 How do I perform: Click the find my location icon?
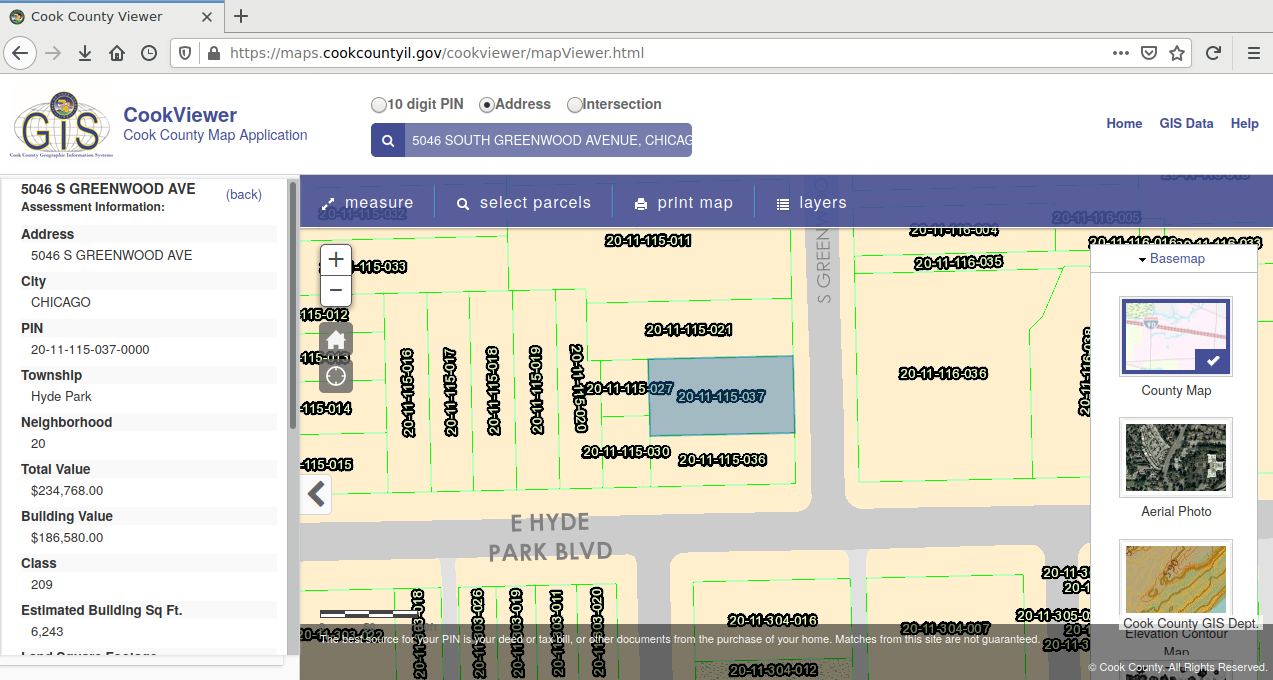point(336,375)
